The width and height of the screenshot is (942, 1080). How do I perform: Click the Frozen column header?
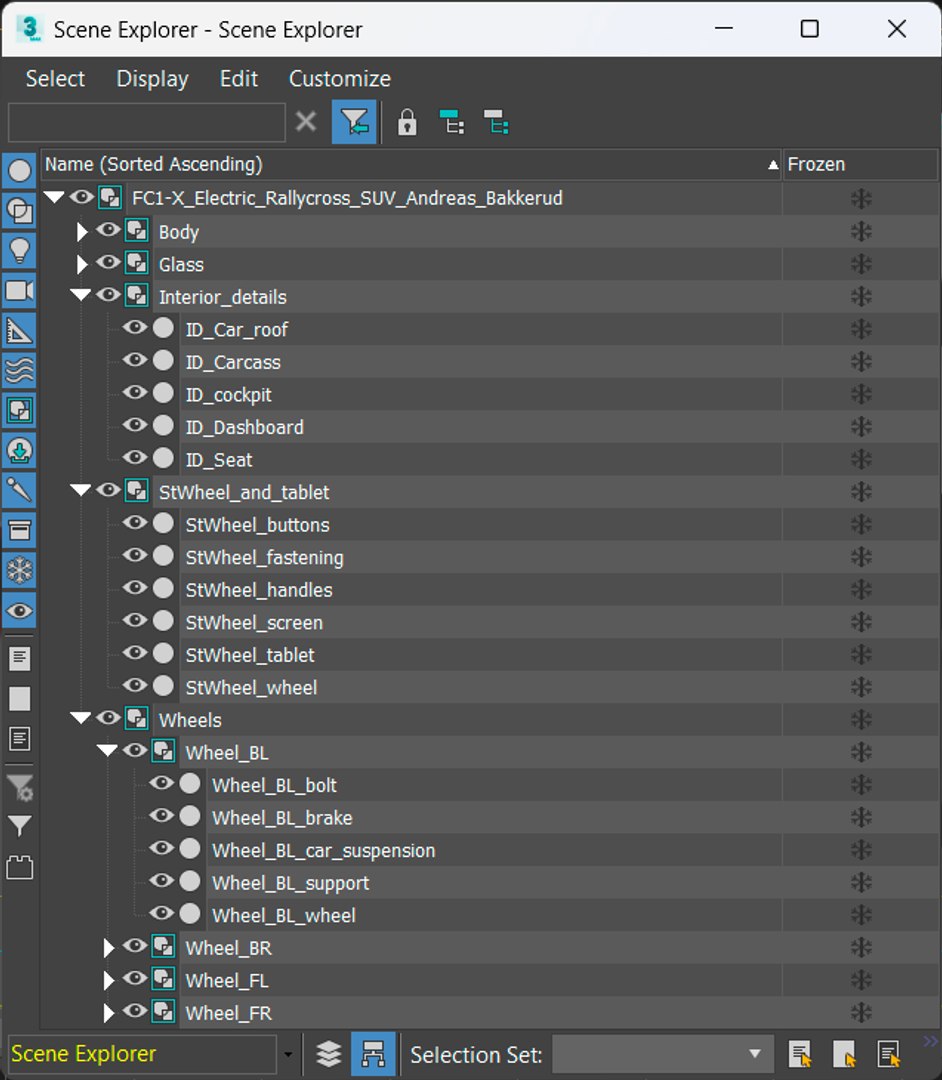coord(860,165)
